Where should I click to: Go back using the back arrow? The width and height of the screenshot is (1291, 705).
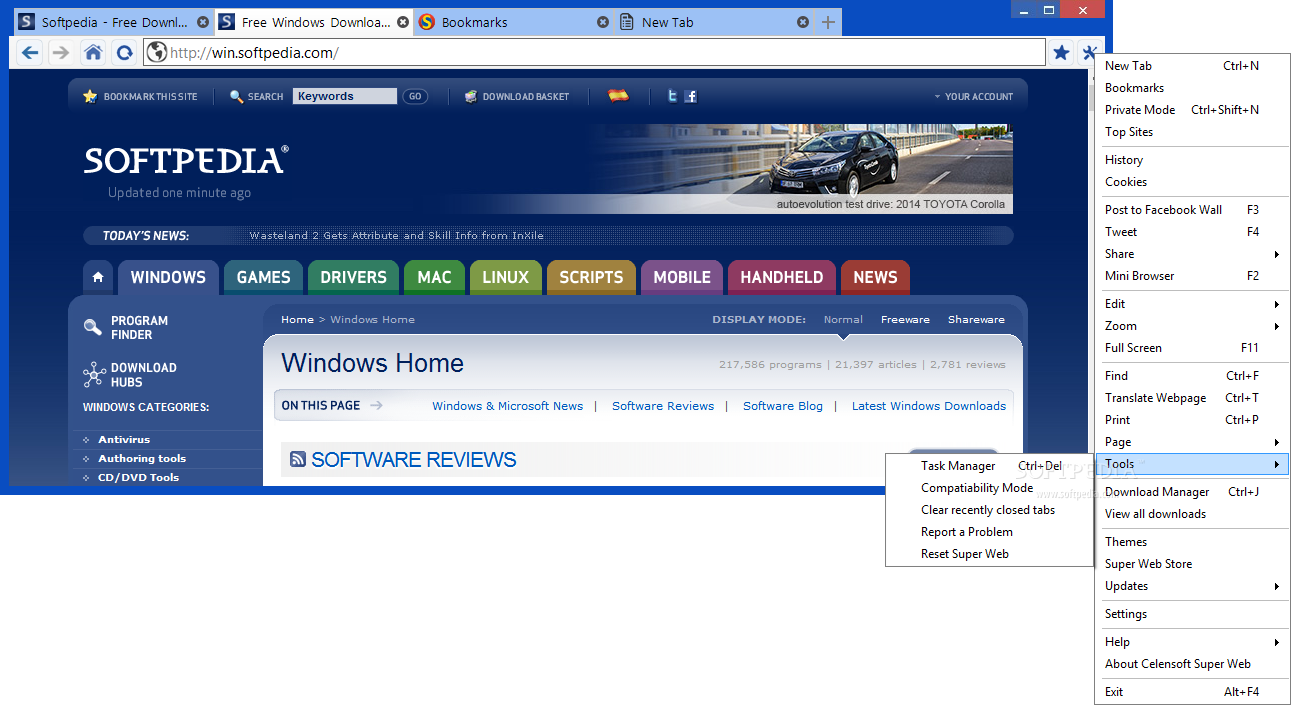click(30, 53)
